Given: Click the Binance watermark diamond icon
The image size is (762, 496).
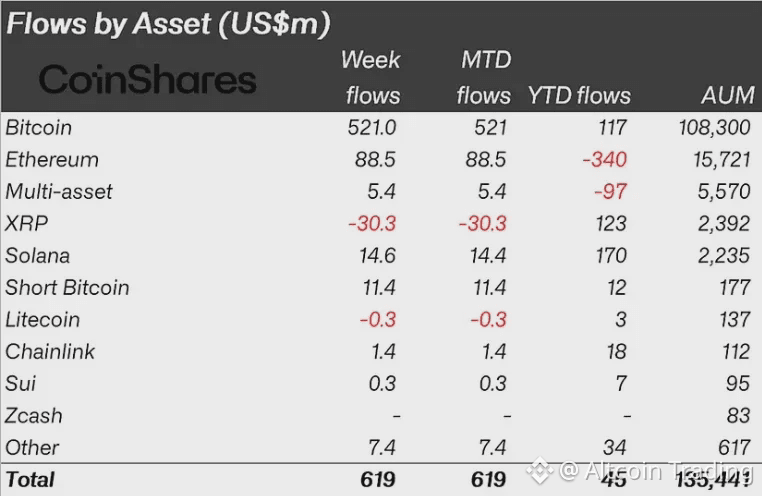Looking at the screenshot, I should click(539, 470).
